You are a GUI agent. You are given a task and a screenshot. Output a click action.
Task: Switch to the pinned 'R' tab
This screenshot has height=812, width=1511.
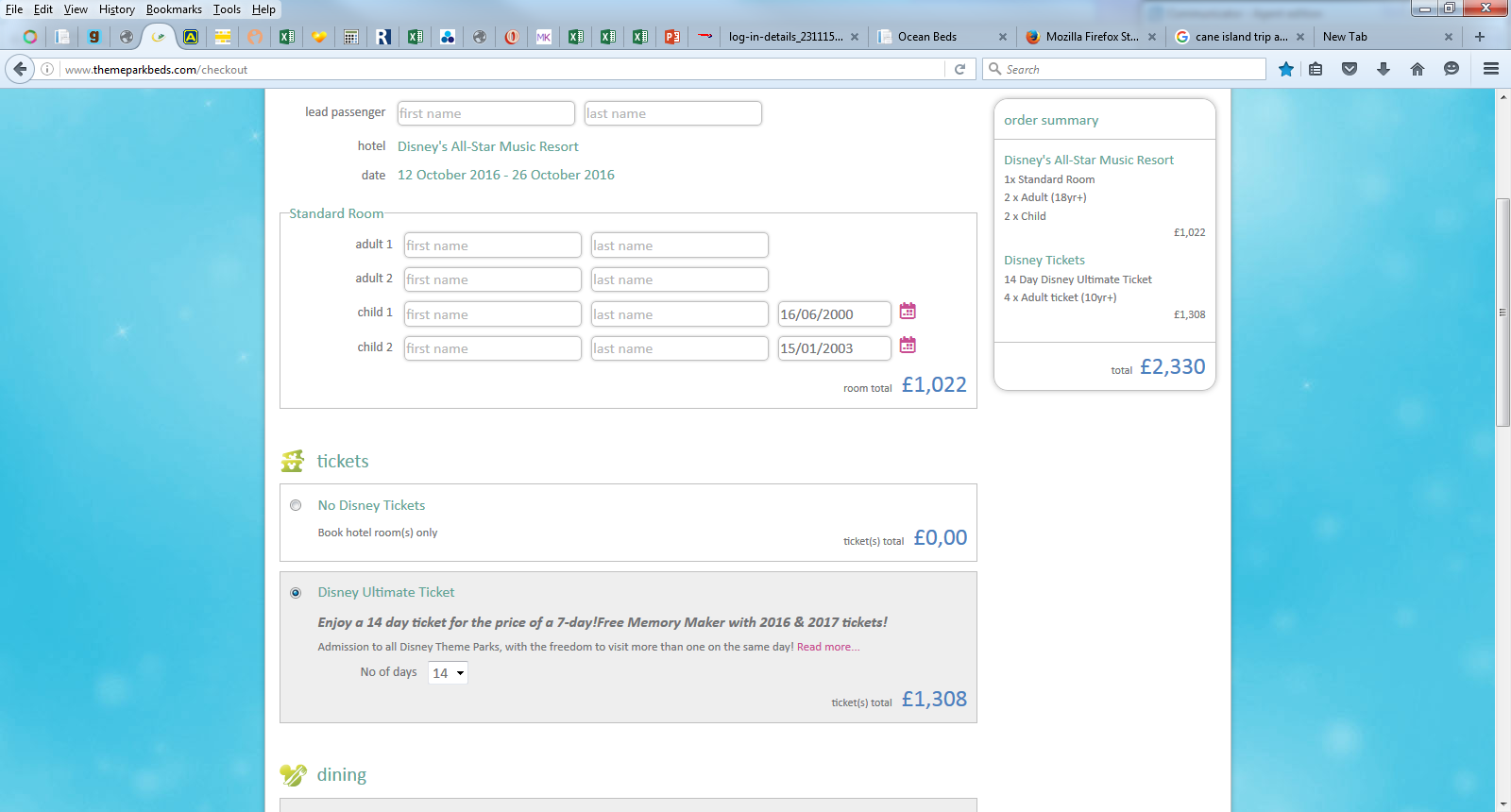click(383, 37)
